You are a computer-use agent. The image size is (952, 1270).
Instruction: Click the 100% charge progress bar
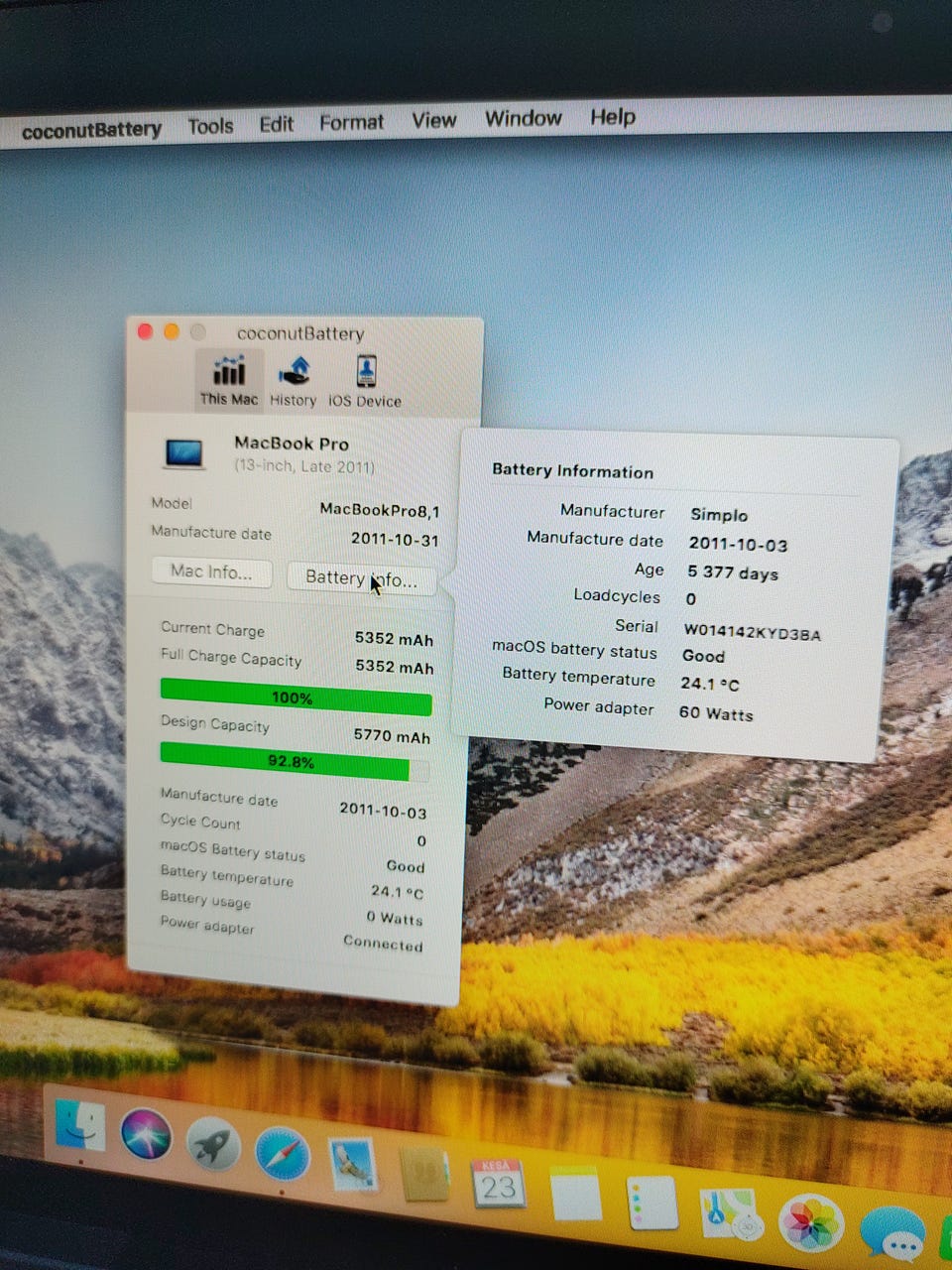296,697
